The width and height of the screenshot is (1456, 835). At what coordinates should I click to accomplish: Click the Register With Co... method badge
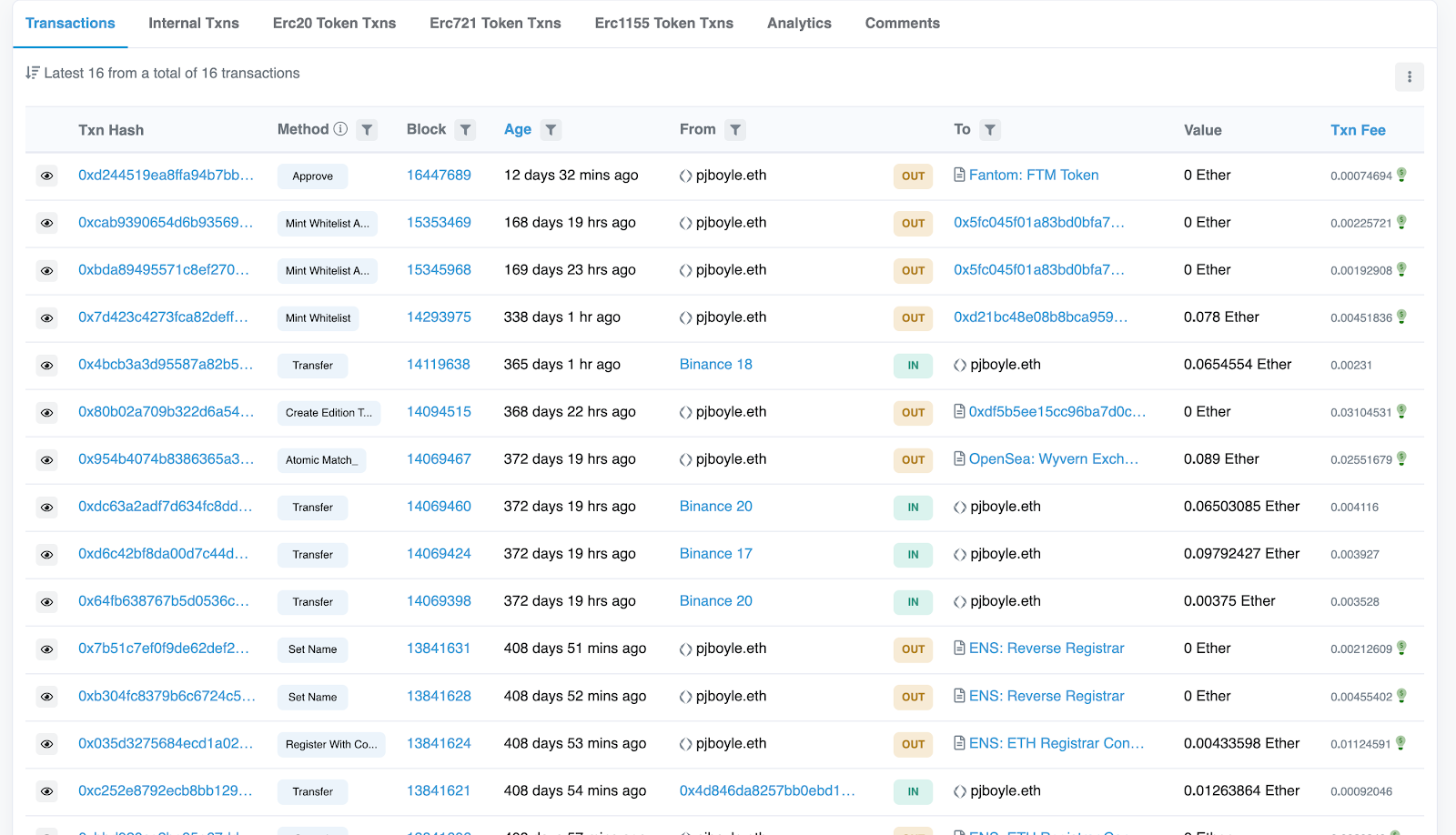point(331,745)
